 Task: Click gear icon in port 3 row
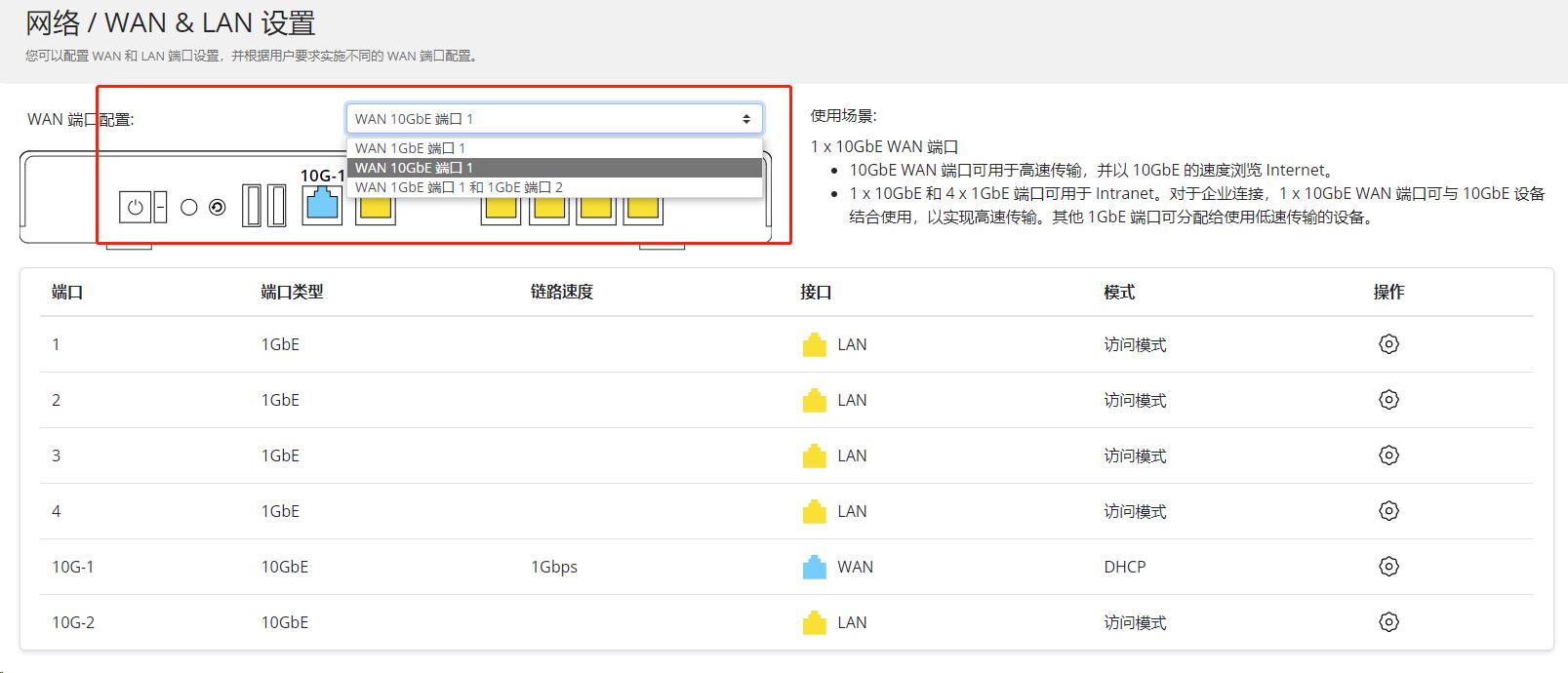tap(1388, 455)
